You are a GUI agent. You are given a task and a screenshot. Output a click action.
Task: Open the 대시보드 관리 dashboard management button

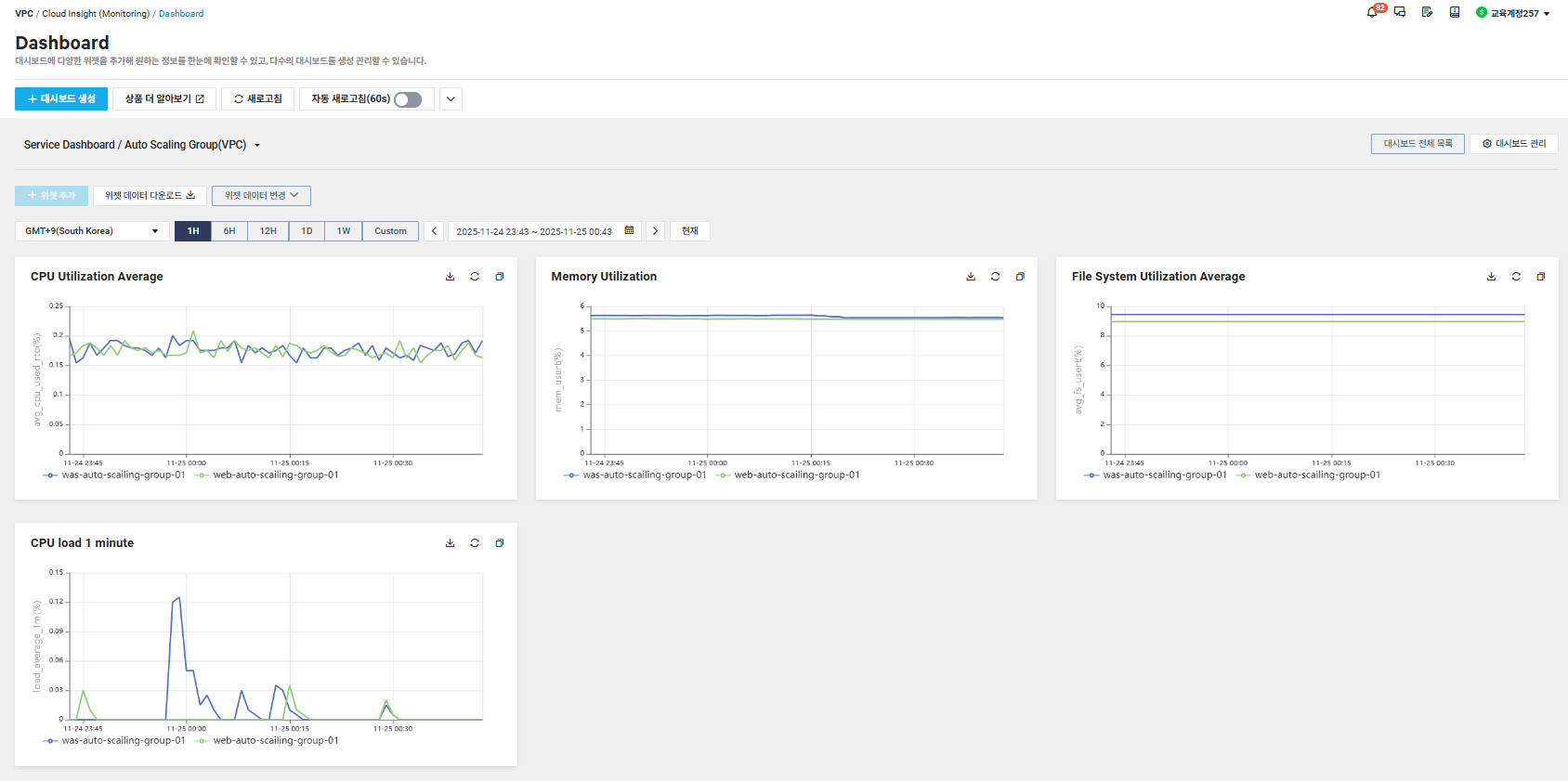(x=1514, y=144)
